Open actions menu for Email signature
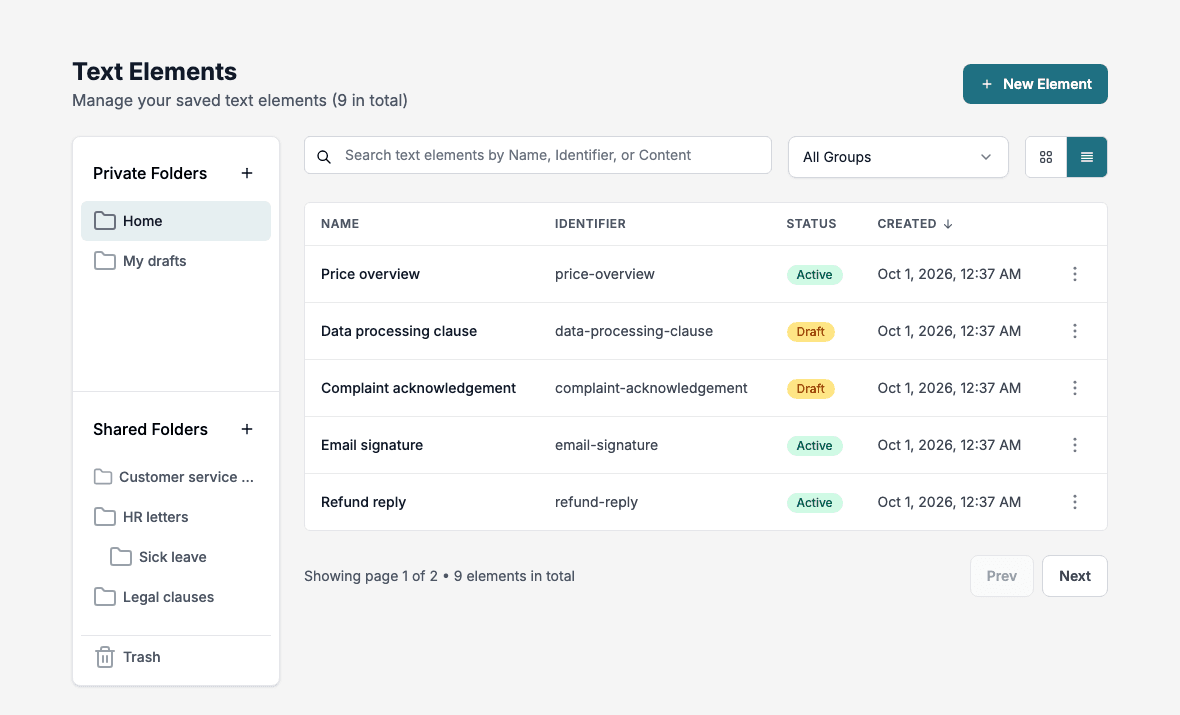The width and height of the screenshot is (1180, 715). pyautogui.click(x=1075, y=445)
